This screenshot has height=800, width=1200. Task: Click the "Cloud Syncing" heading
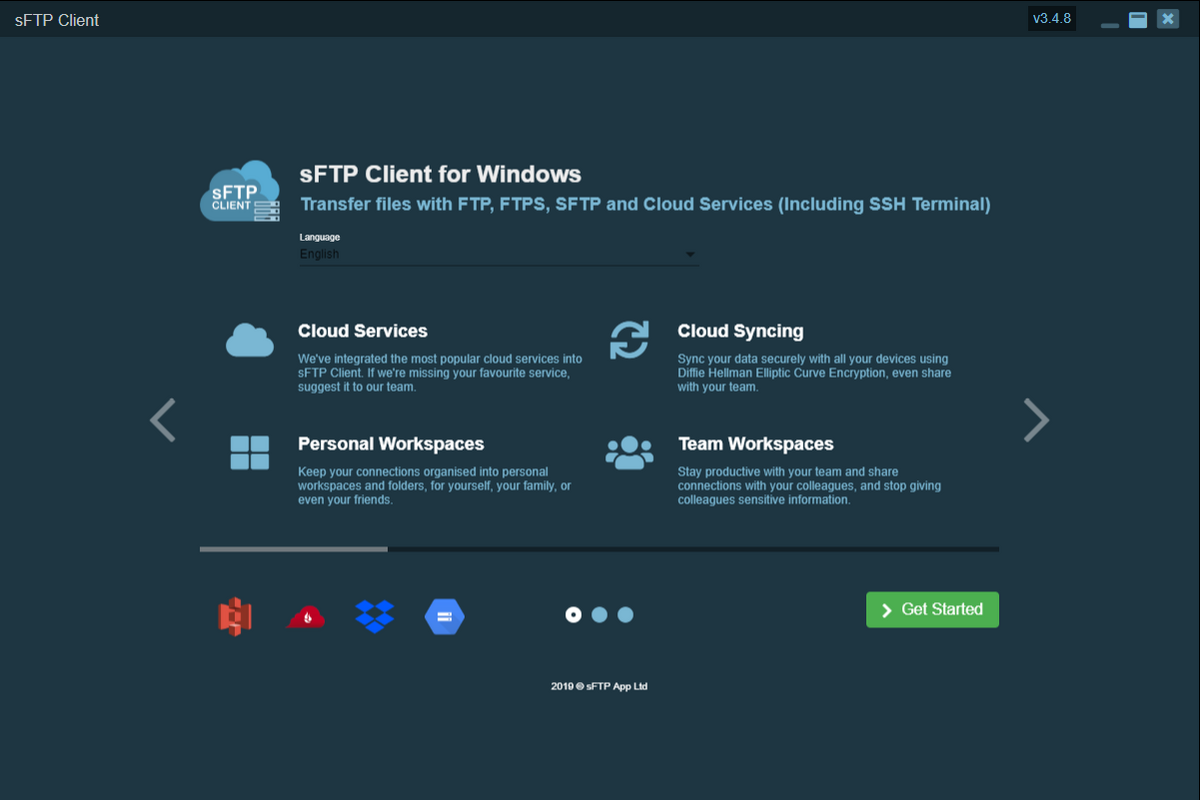point(741,331)
